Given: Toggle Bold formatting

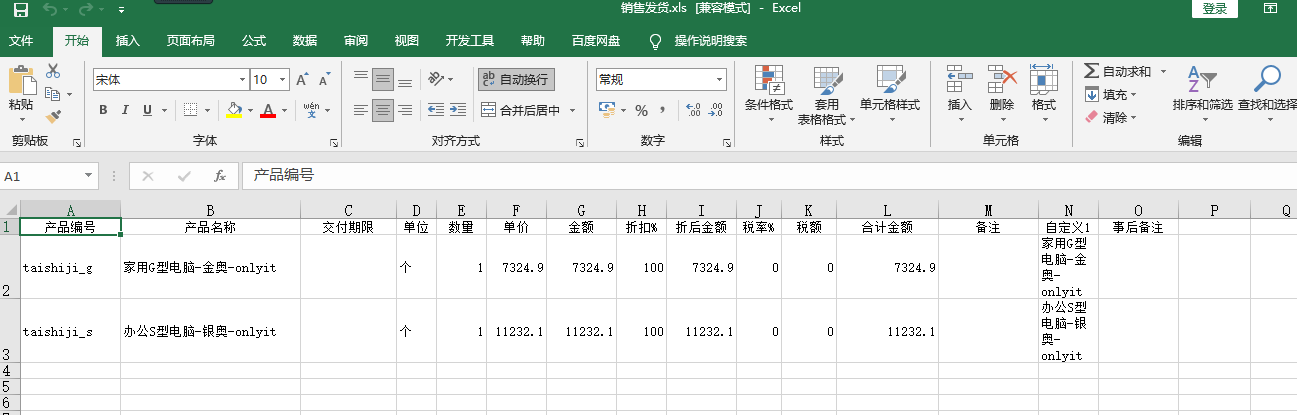Looking at the screenshot, I should point(102,110).
